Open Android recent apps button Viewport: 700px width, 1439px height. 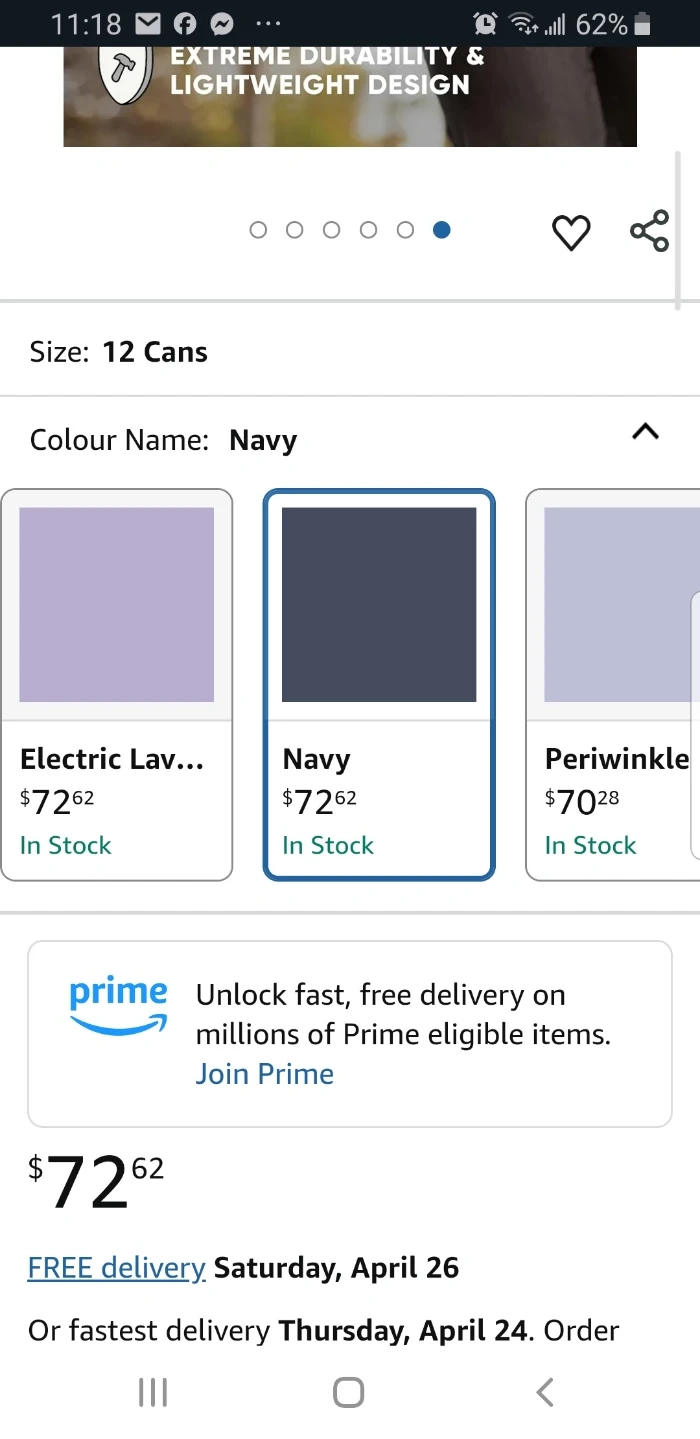click(x=152, y=1392)
